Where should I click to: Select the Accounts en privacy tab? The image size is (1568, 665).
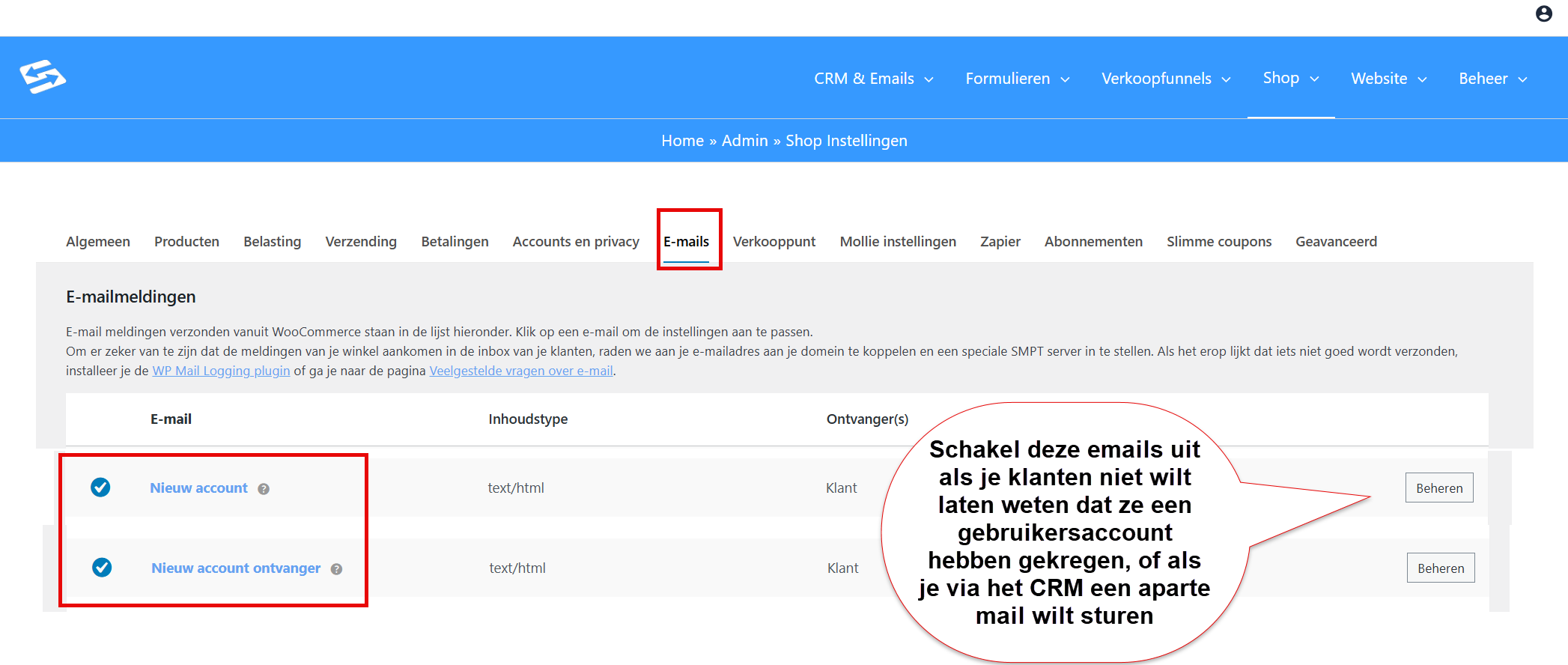point(576,242)
